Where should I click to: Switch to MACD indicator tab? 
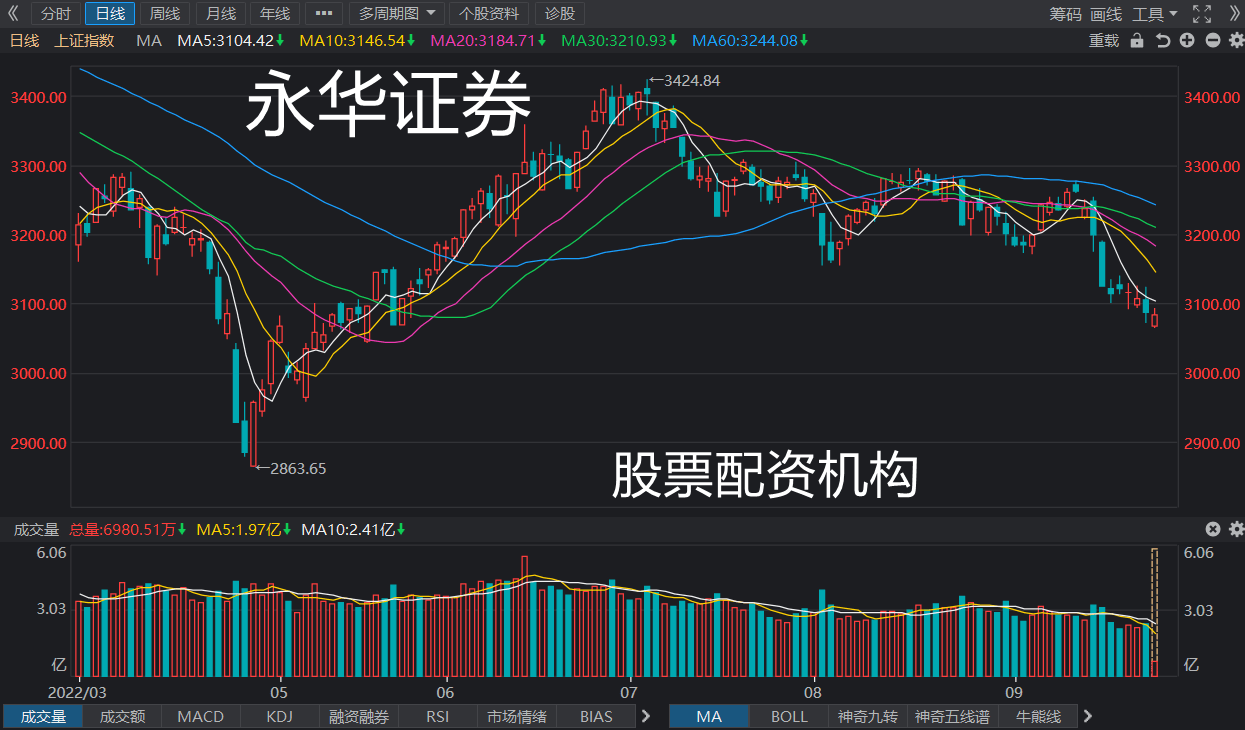tap(200, 716)
